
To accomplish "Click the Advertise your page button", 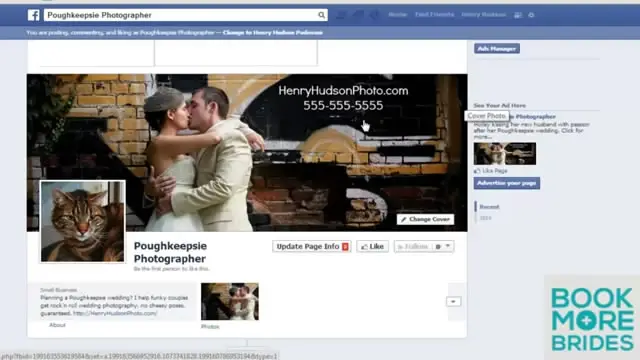I will coord(507,183).
